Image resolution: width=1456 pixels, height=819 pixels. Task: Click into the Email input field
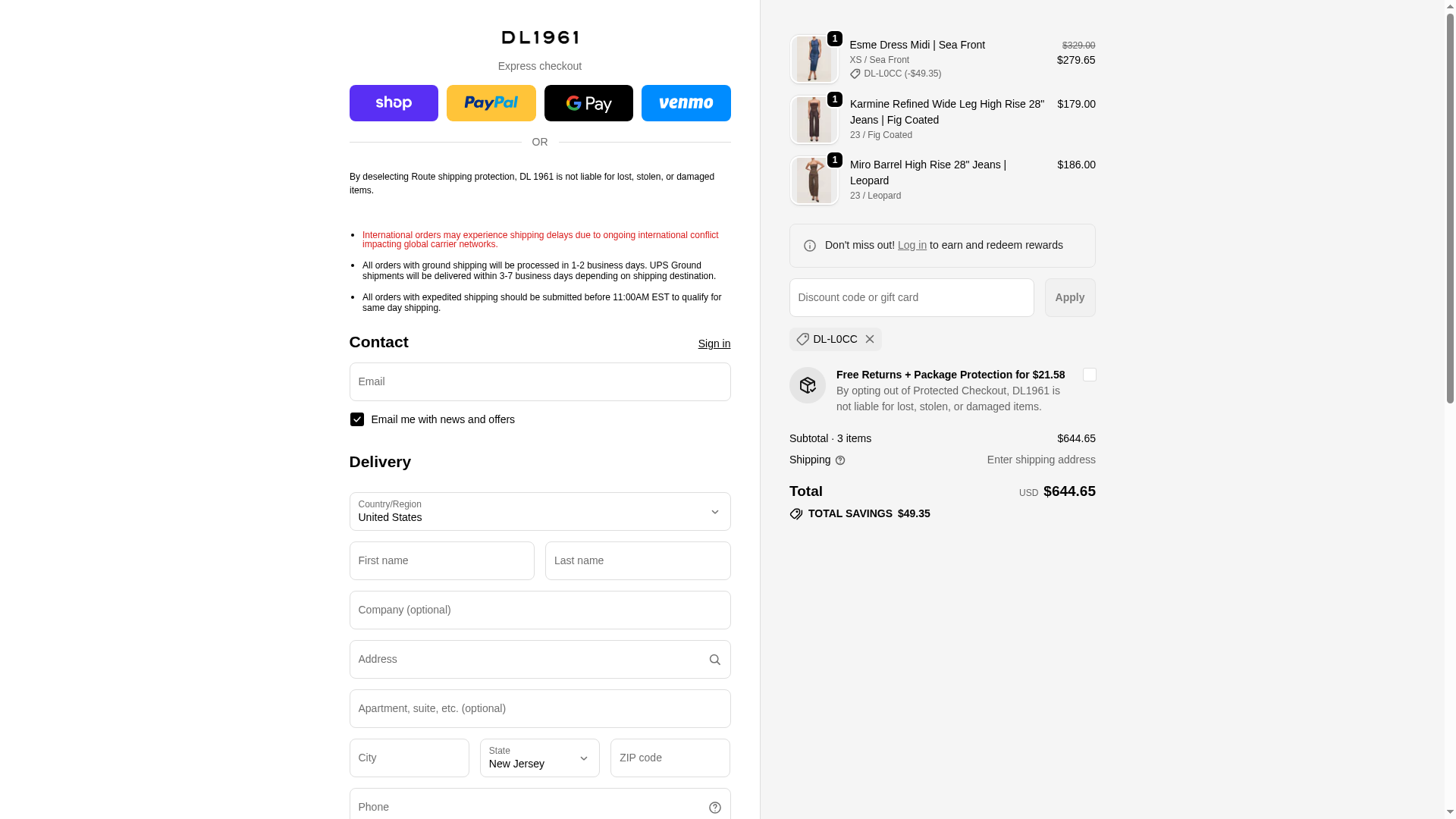[x=540, y=382]
